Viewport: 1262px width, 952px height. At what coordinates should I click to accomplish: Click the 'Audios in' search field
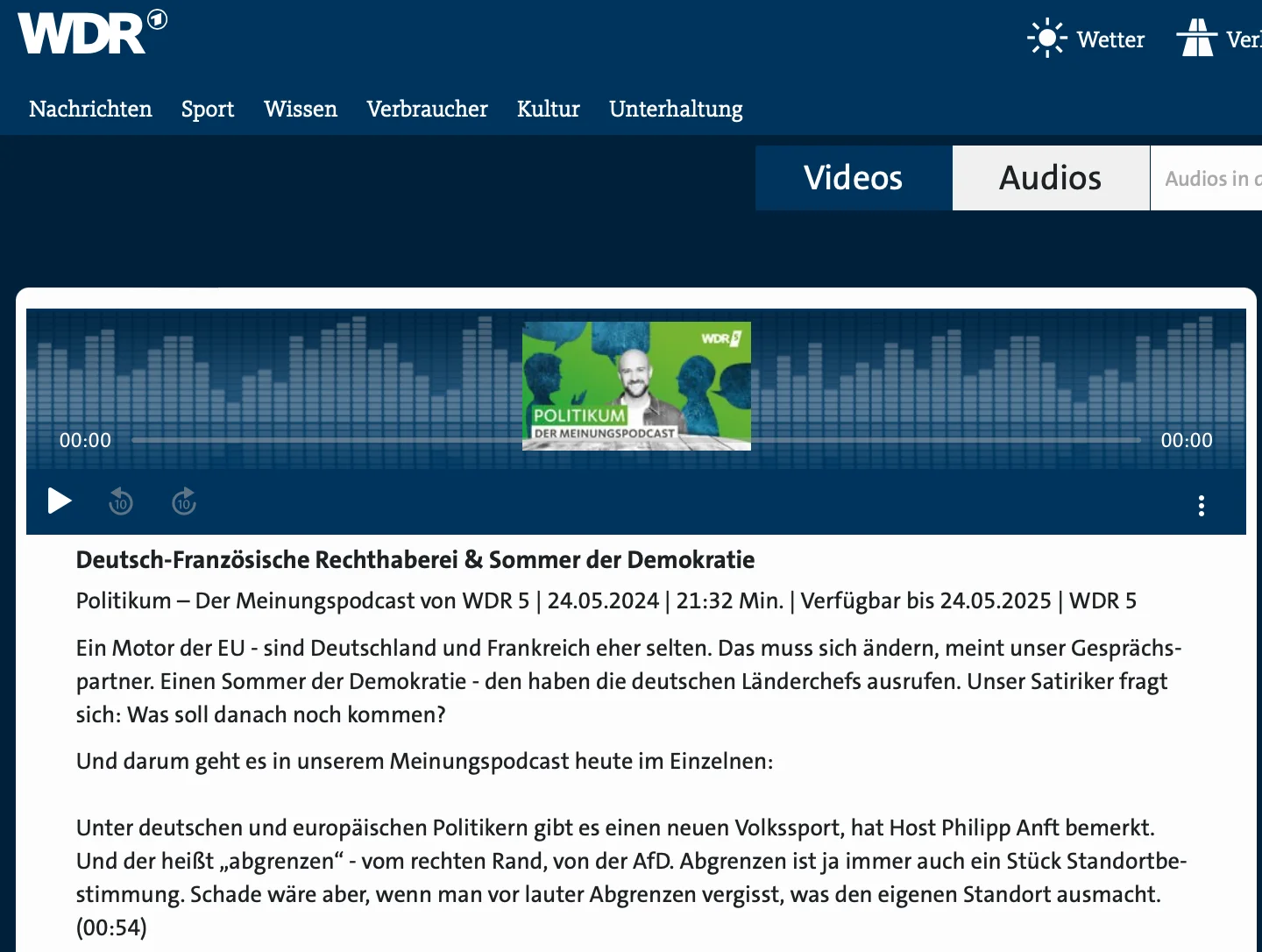coord(1209,179)
